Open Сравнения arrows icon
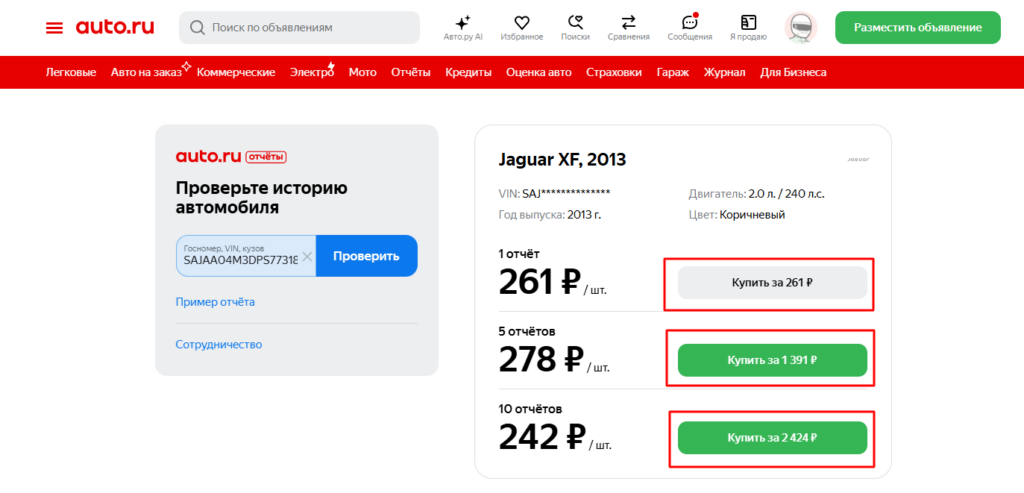1024x493 pixels. point(628,22)
